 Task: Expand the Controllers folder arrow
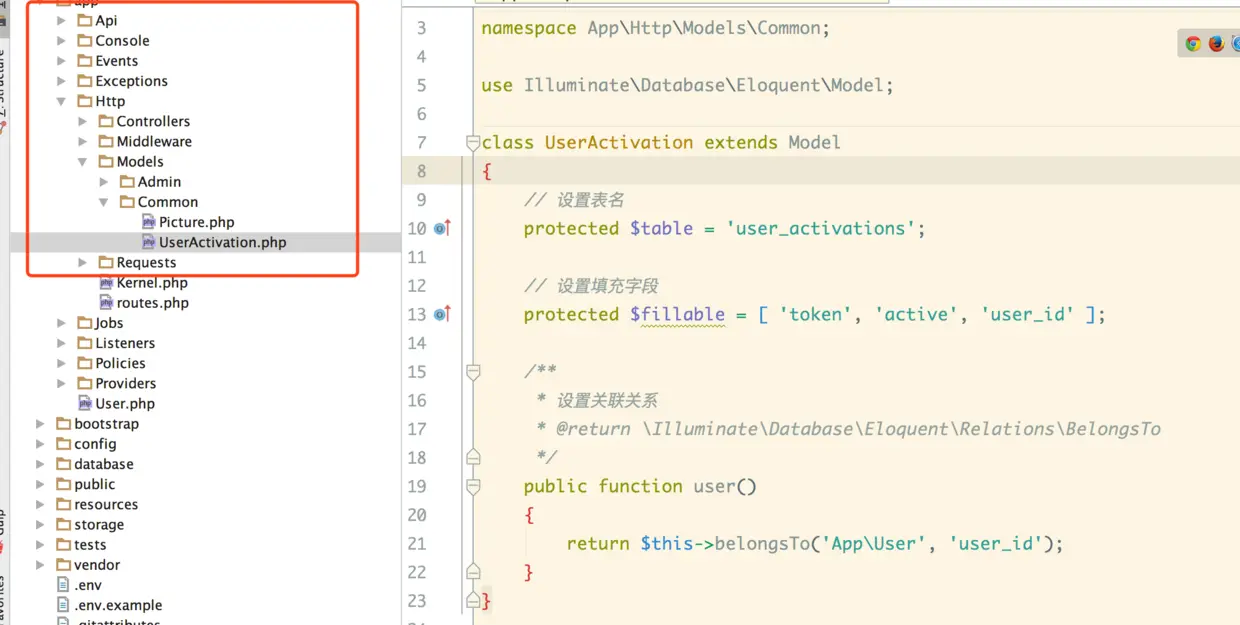(83, 121)
